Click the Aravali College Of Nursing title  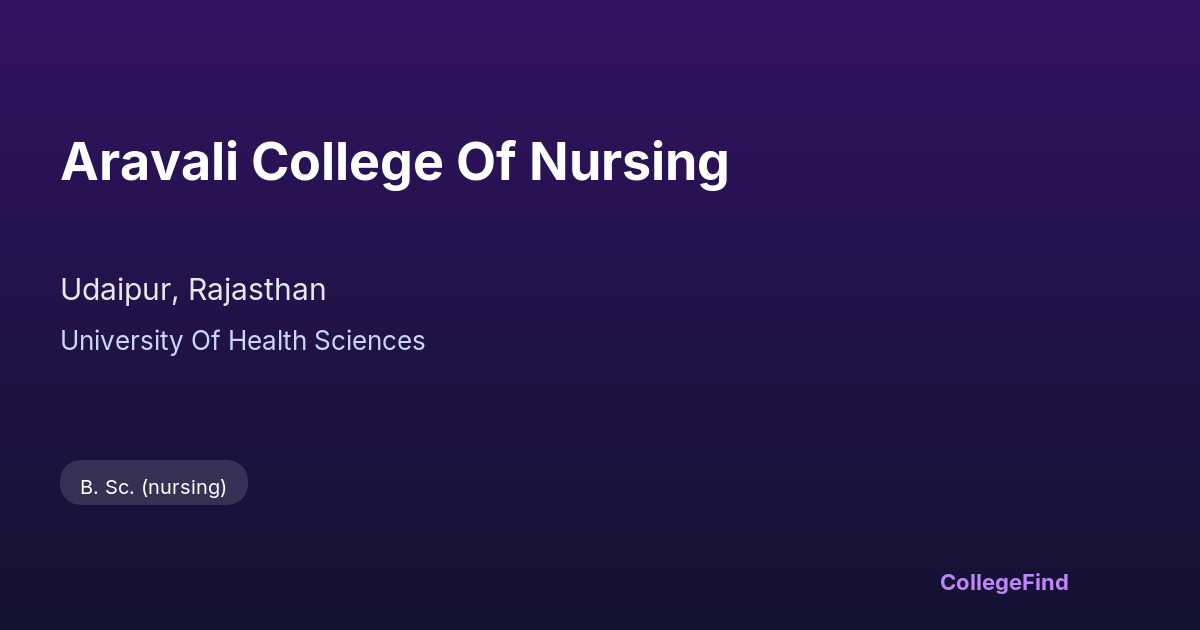point(394,162)
